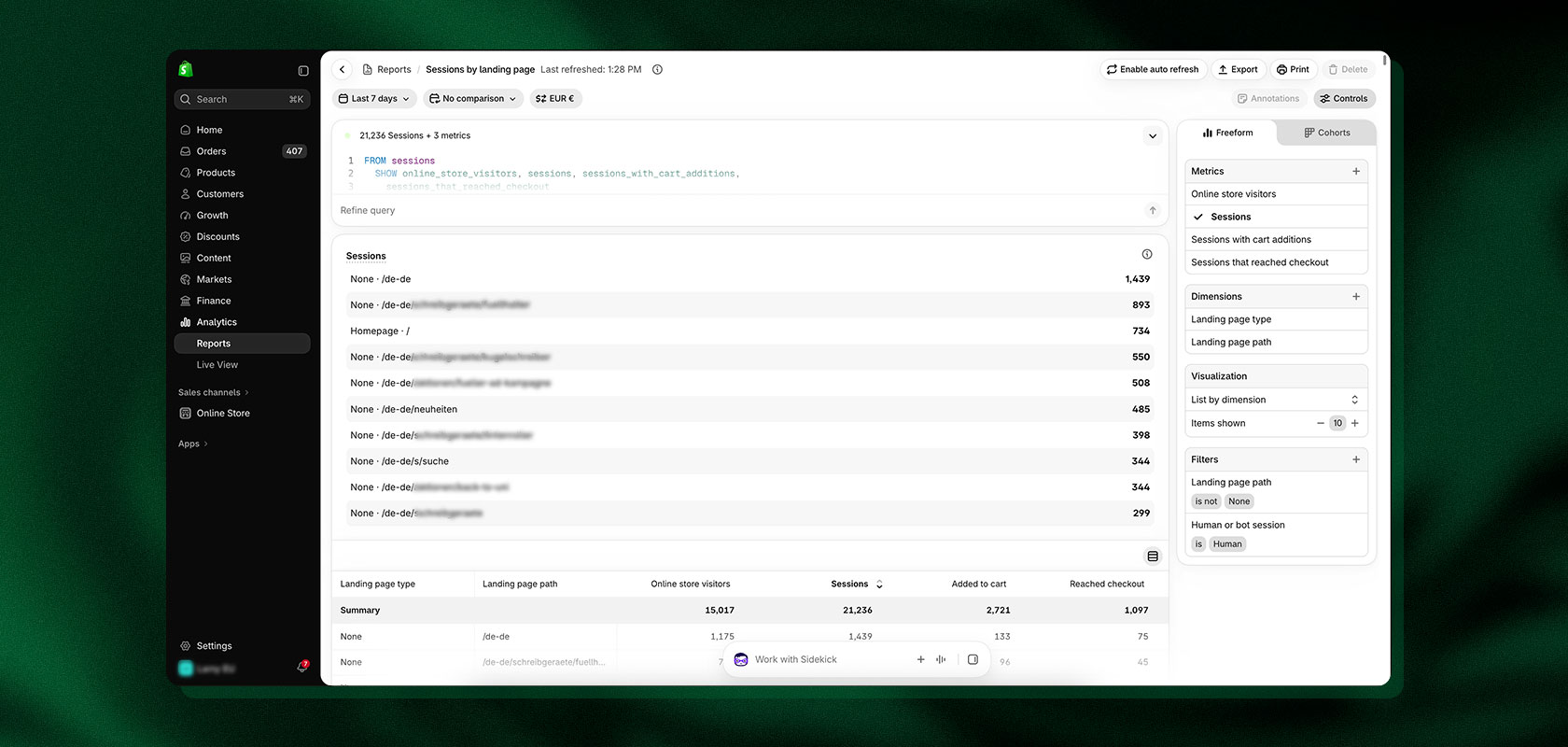Screen dimensions: 1568x747
Task: Click the Sessions chart info icon
Action: pos(1147,254)
